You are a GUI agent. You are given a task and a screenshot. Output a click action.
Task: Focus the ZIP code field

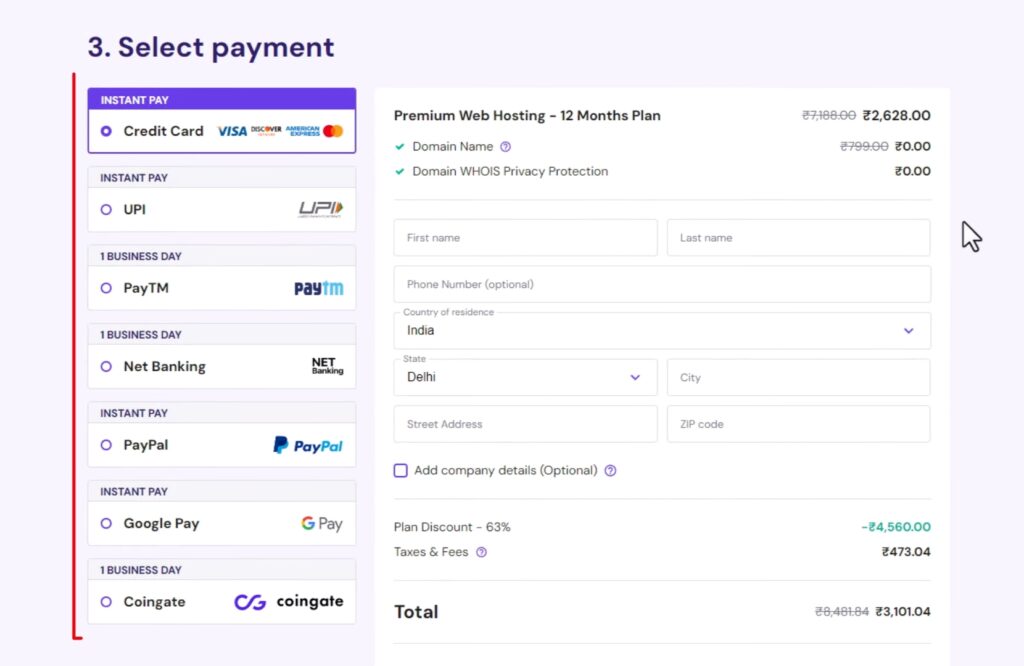point(798,424)
